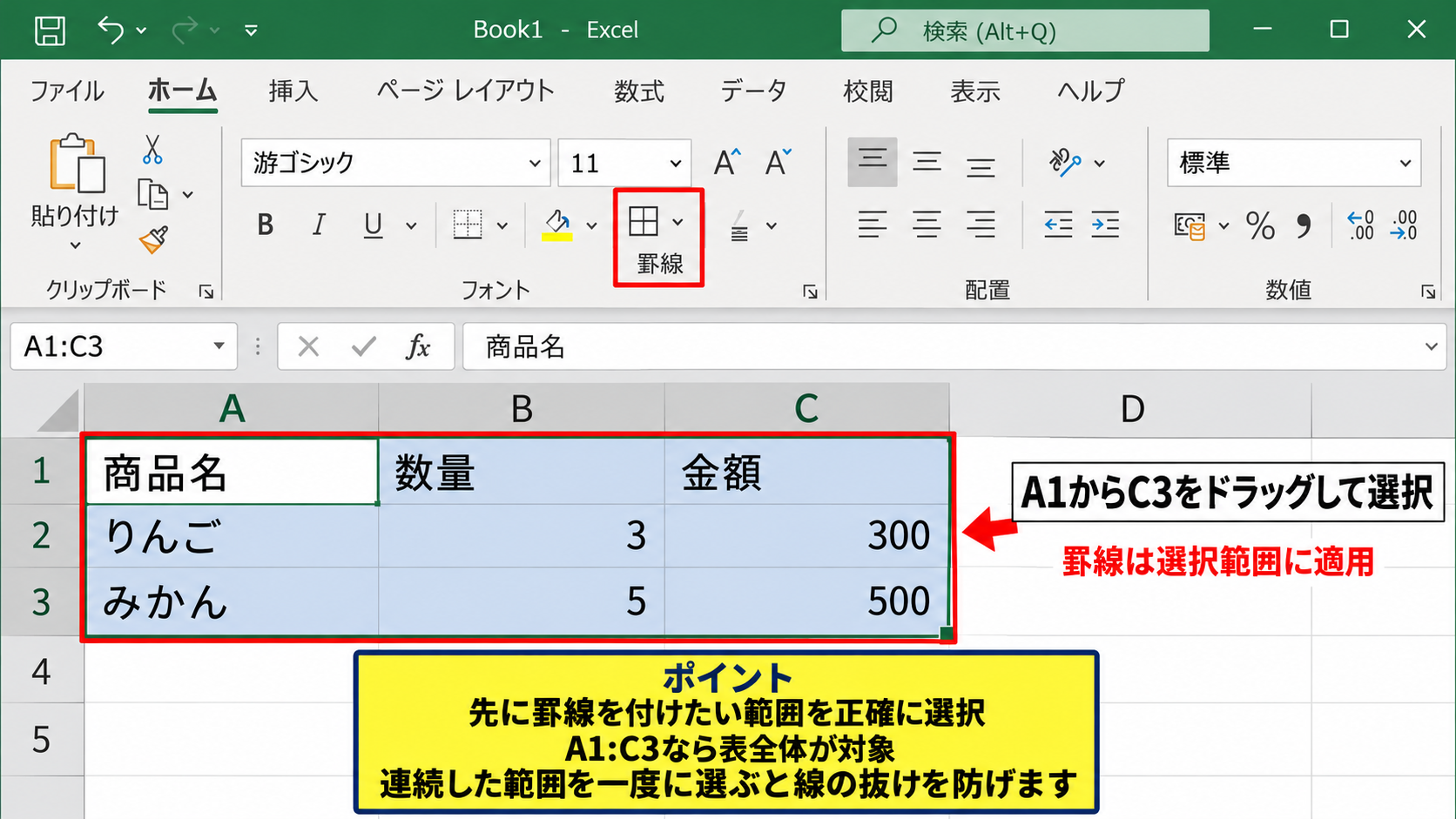Click the Cut scissors icon

pos(152,150)
